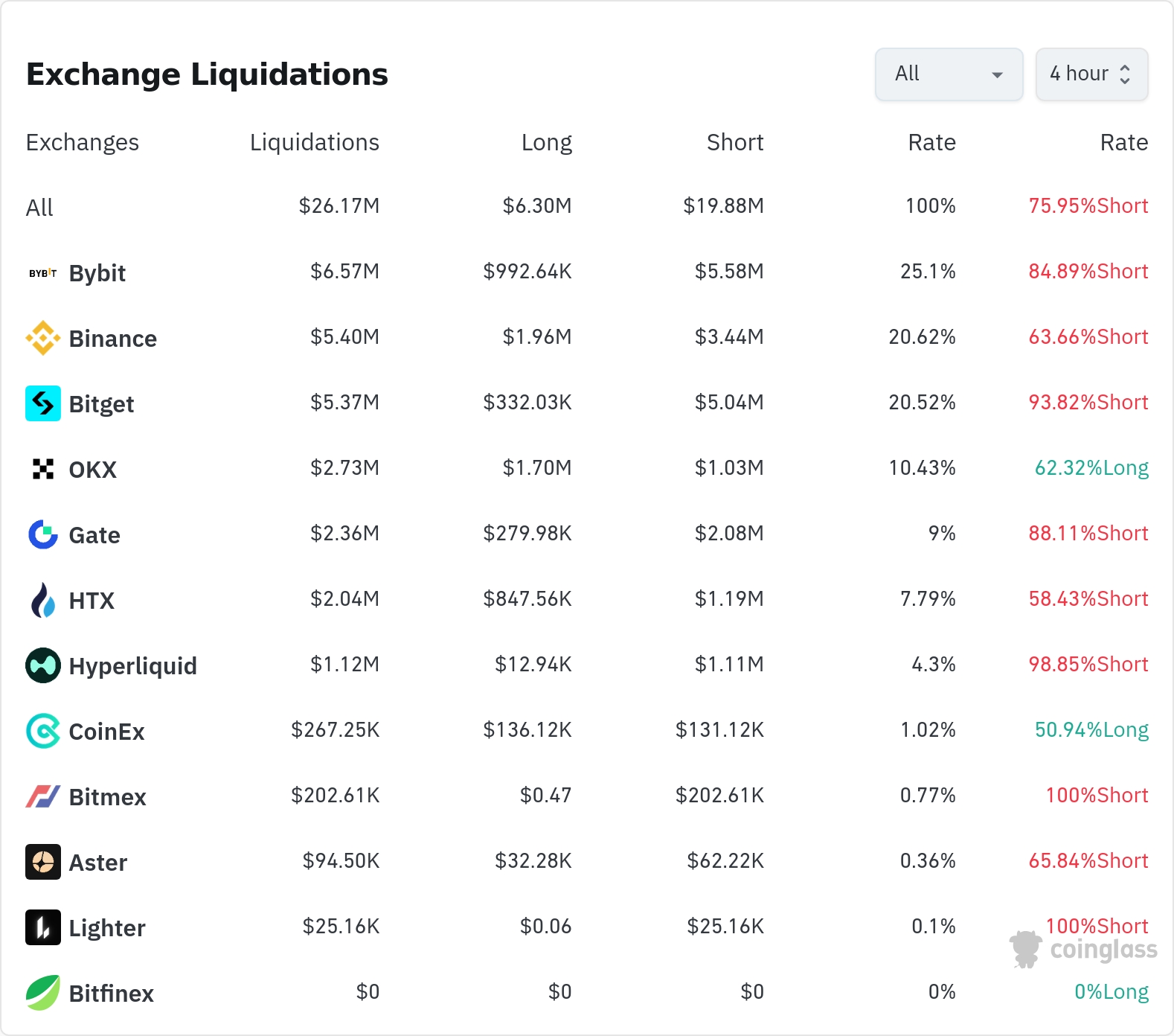Open the All symbols dropdown
This screenshot has width=1174, height=1036.
pyautogui.click(x=949, y=74)
